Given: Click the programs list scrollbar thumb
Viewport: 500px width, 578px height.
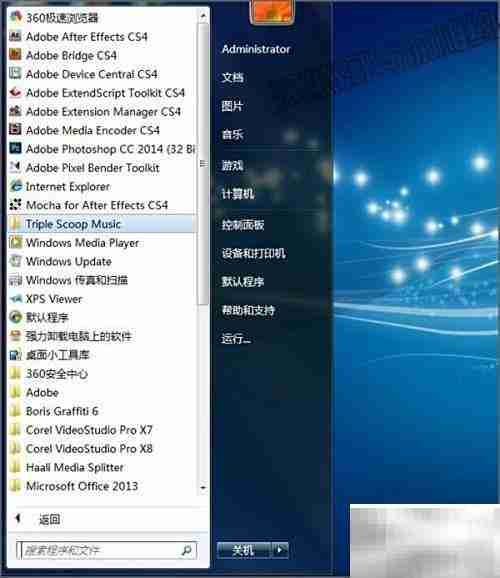Looking at the screenshot, I should tap(203, 164).
